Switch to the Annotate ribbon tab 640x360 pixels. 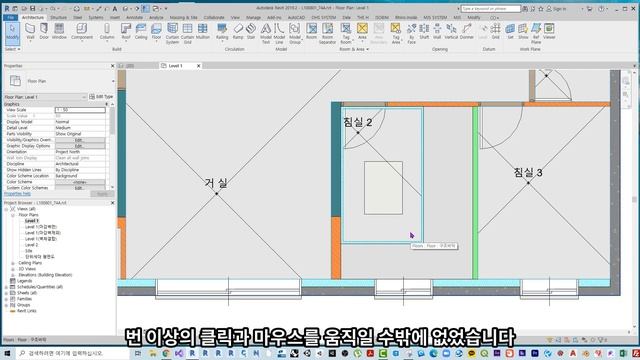click(x=134, y=18)
